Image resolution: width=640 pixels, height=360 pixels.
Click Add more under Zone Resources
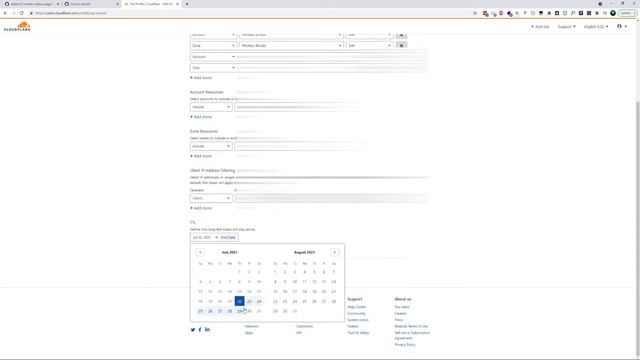201,156
